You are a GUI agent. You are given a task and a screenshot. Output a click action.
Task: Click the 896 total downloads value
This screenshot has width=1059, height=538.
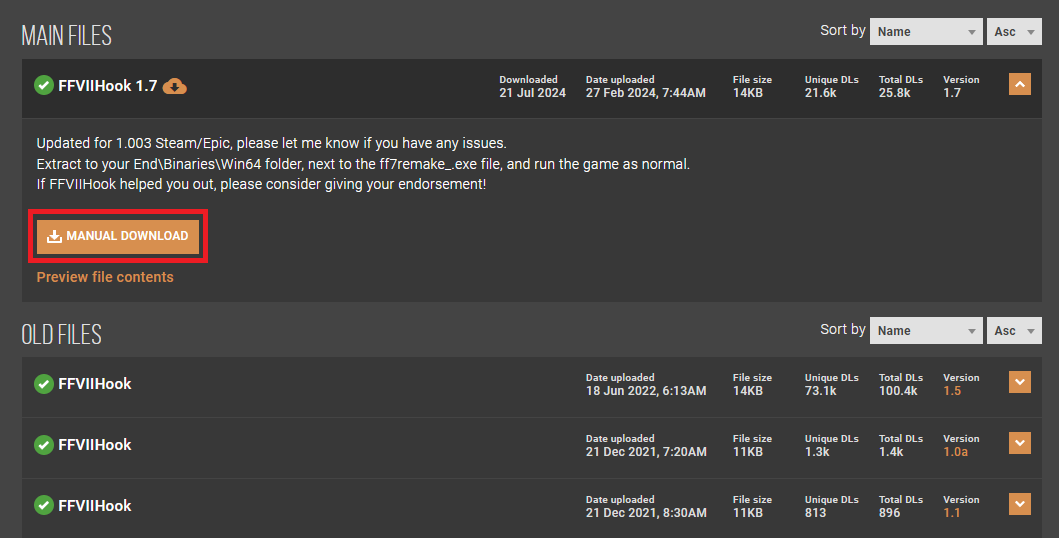point(889,513)
